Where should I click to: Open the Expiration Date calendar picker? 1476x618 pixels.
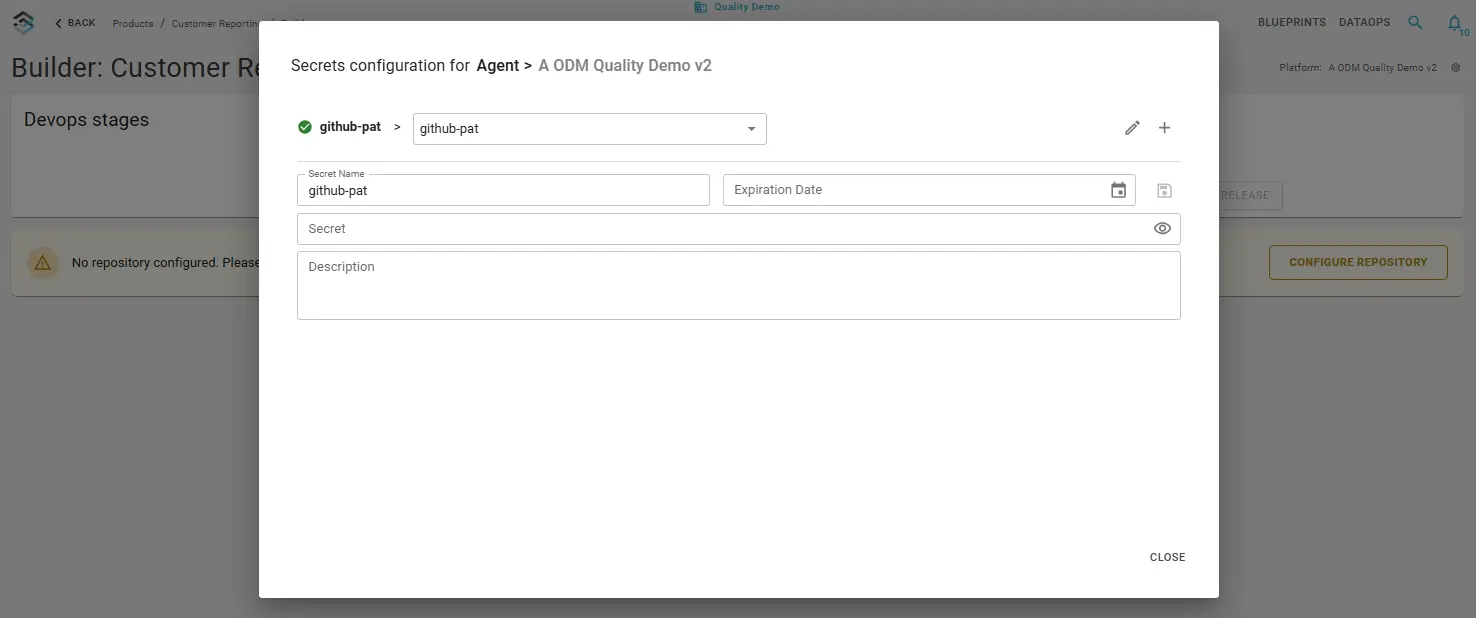pos(1118,189)
